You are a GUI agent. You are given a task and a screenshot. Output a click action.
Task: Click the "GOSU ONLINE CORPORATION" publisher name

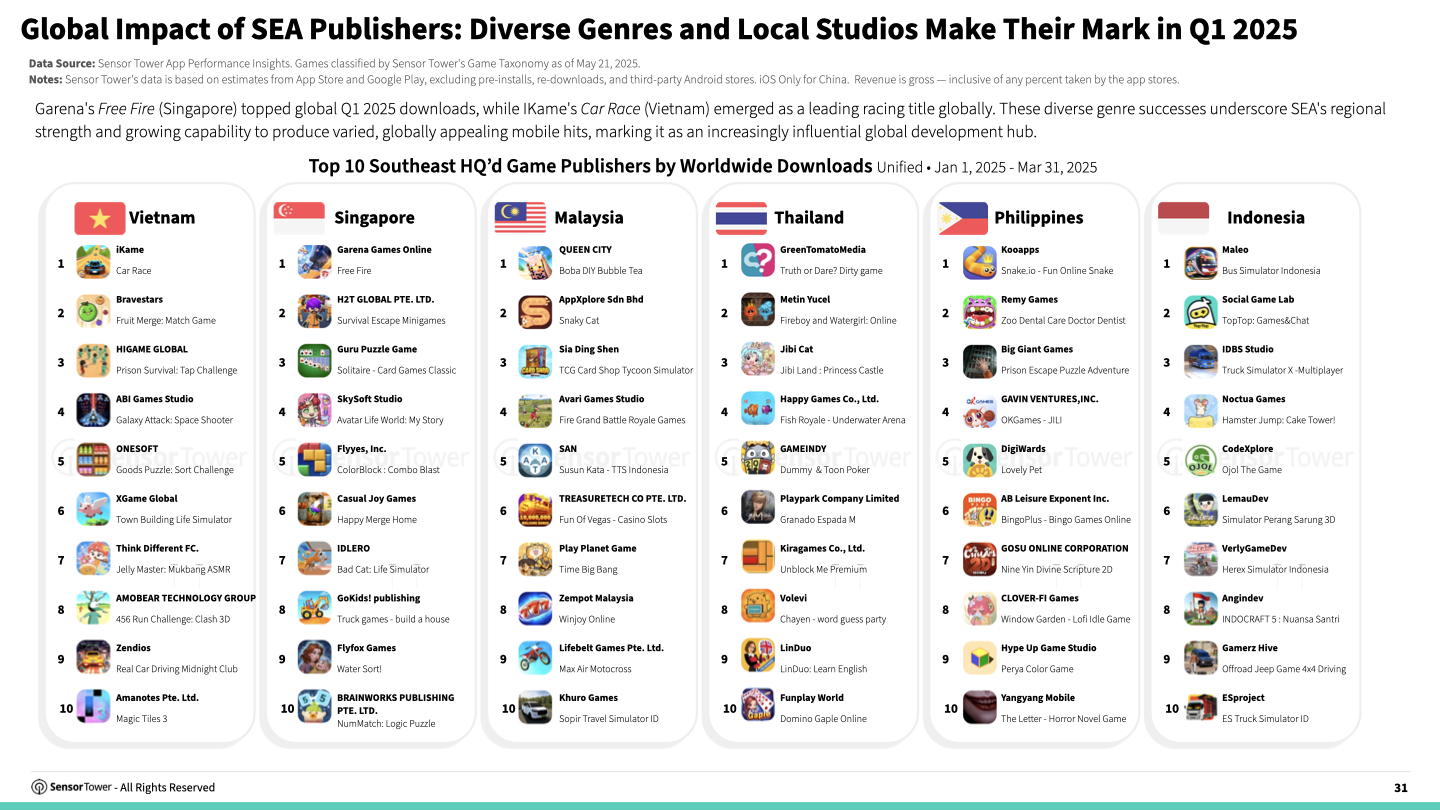coord(1065,548)
